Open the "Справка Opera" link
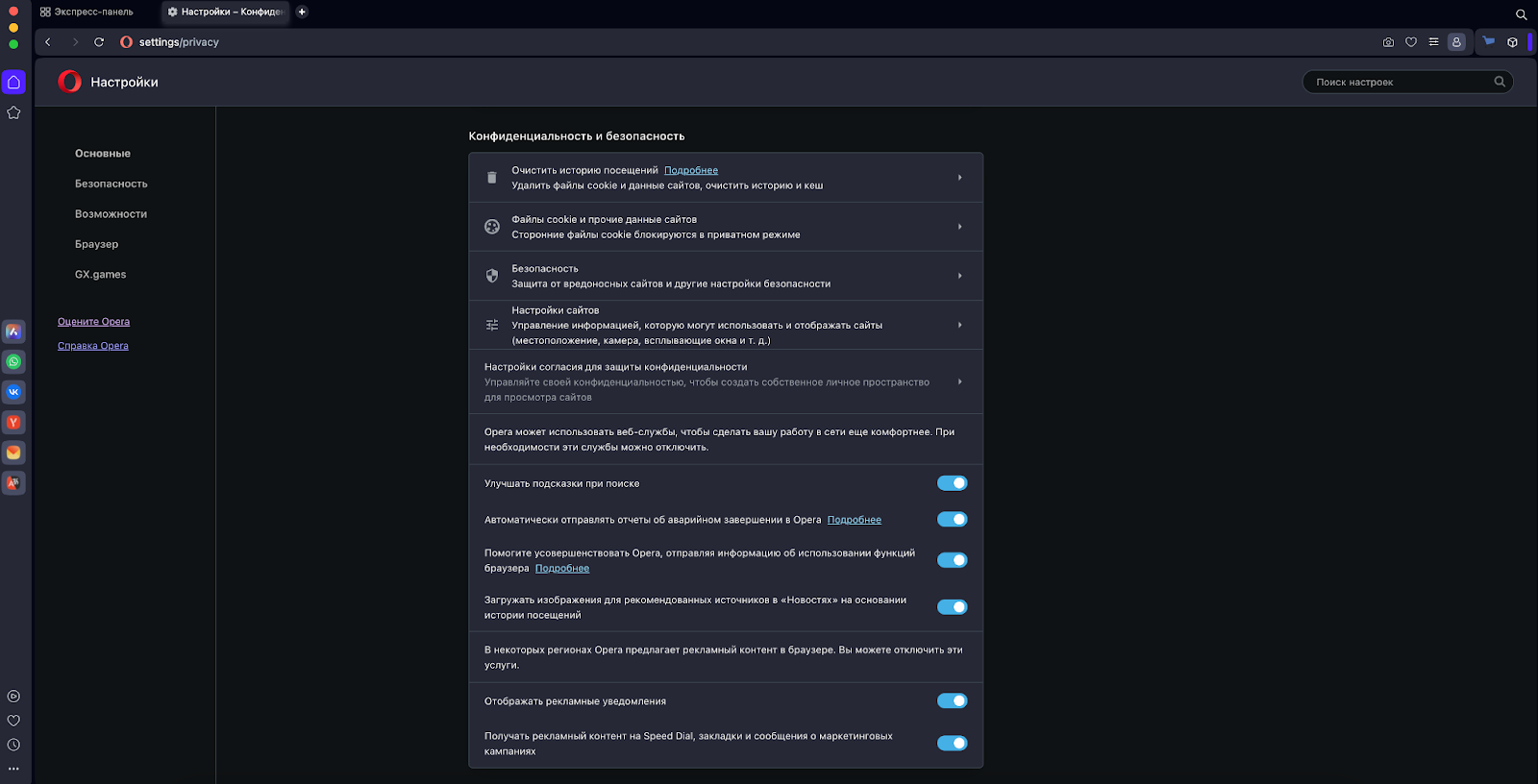Screen dimensions: 1538x784 click(x=93, y=346)
